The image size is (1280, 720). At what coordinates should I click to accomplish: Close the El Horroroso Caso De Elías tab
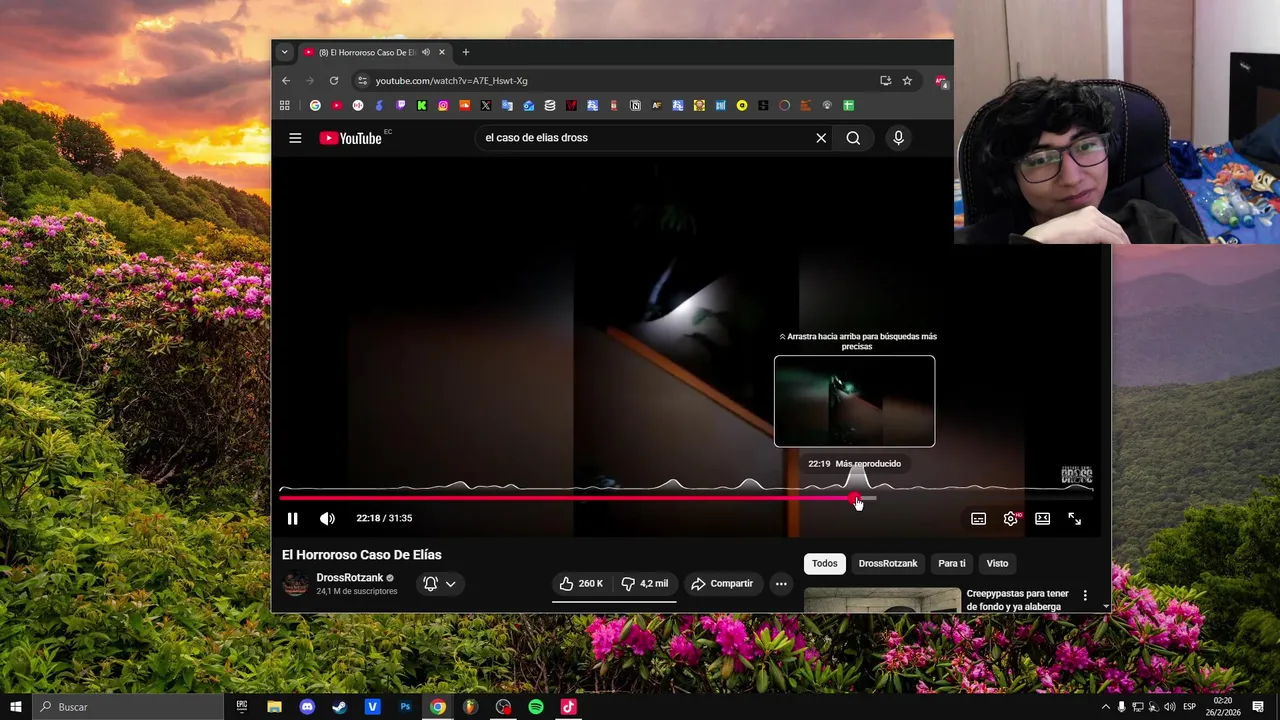(x=441, y=52)
